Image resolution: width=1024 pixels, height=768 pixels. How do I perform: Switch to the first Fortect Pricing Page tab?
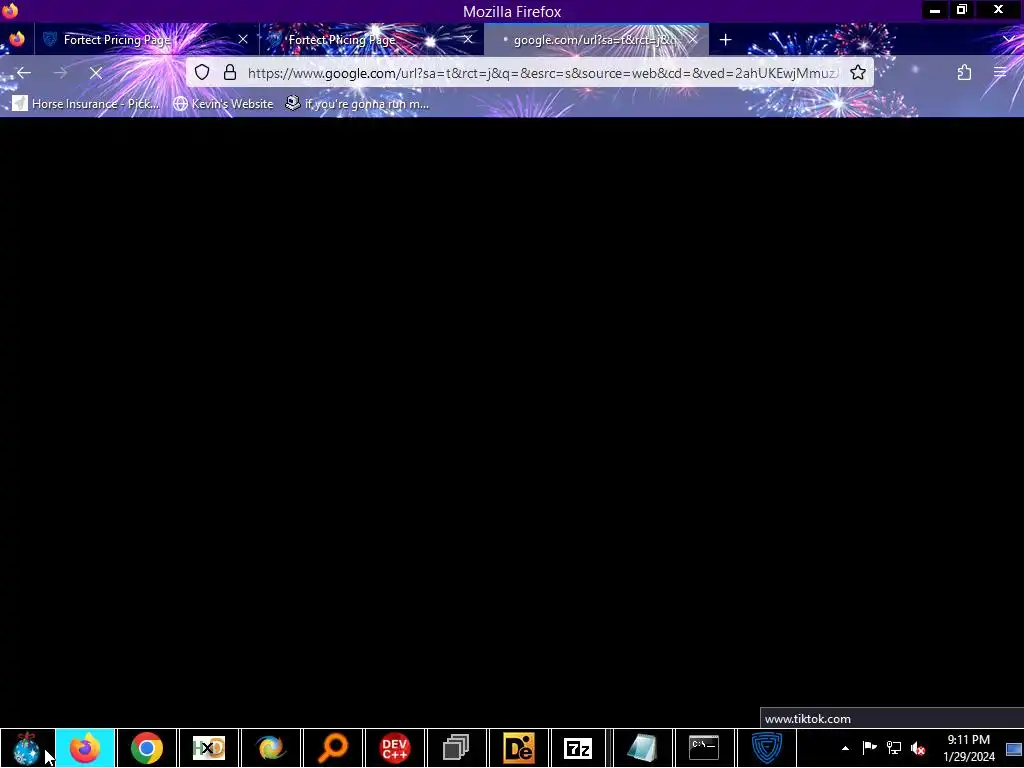click(x=146, y=40)
